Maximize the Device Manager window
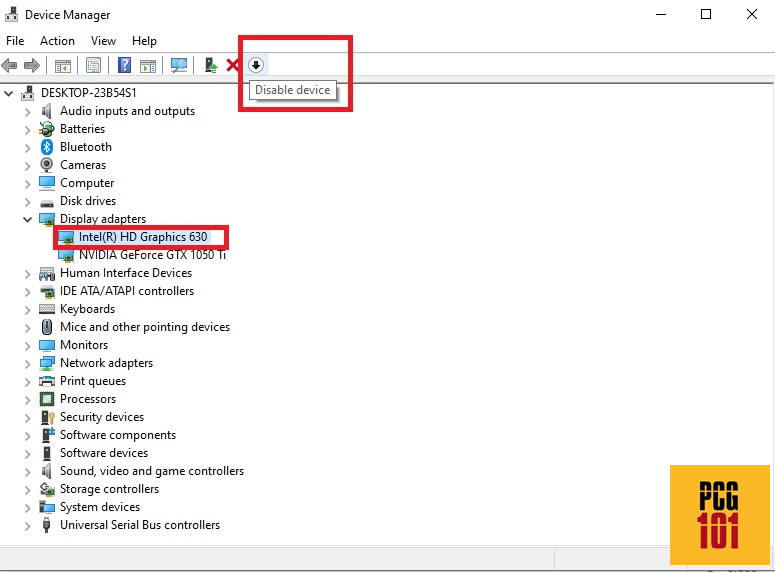 tap(706, 14)
